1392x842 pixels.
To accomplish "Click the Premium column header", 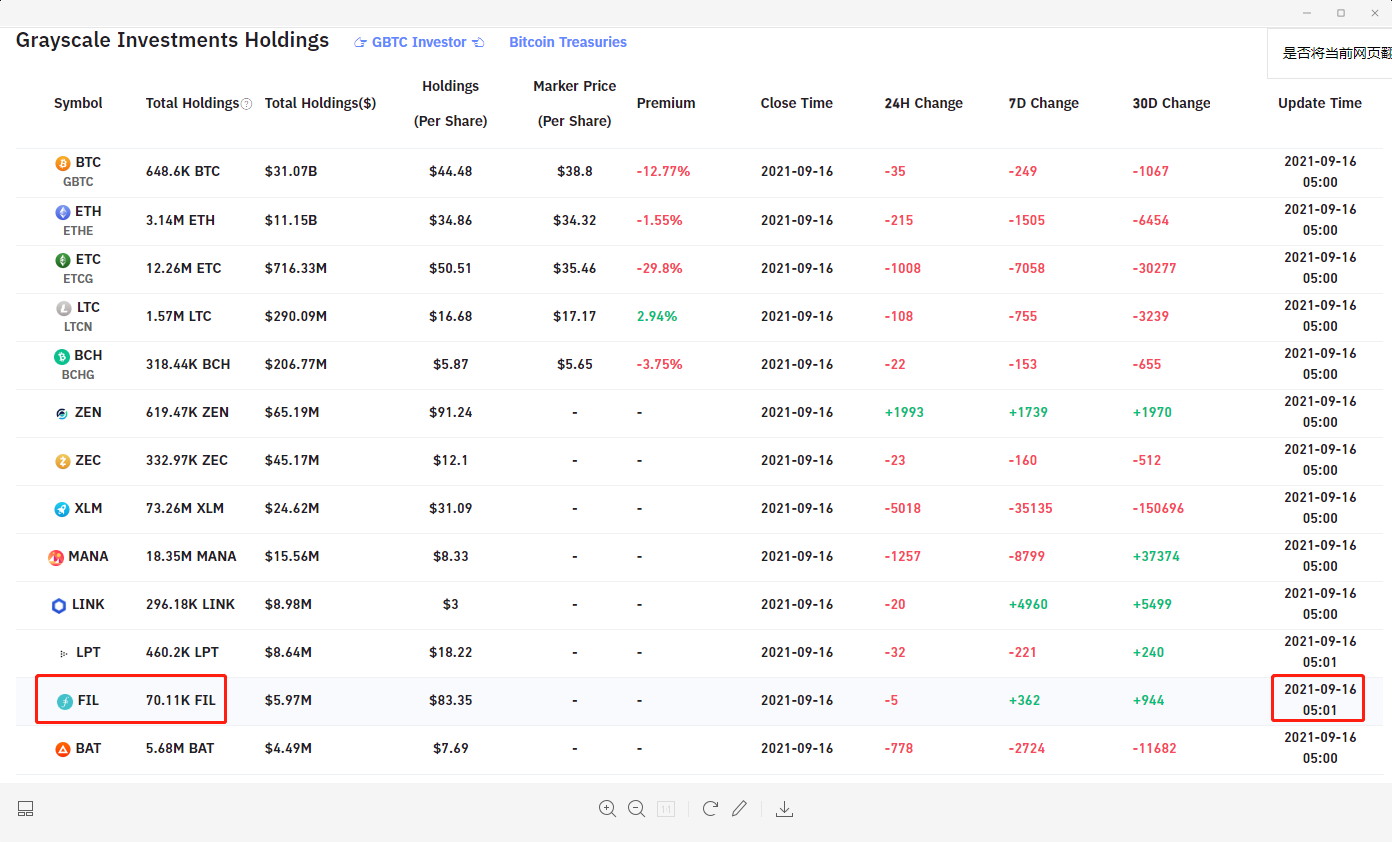I will point(666,103).
